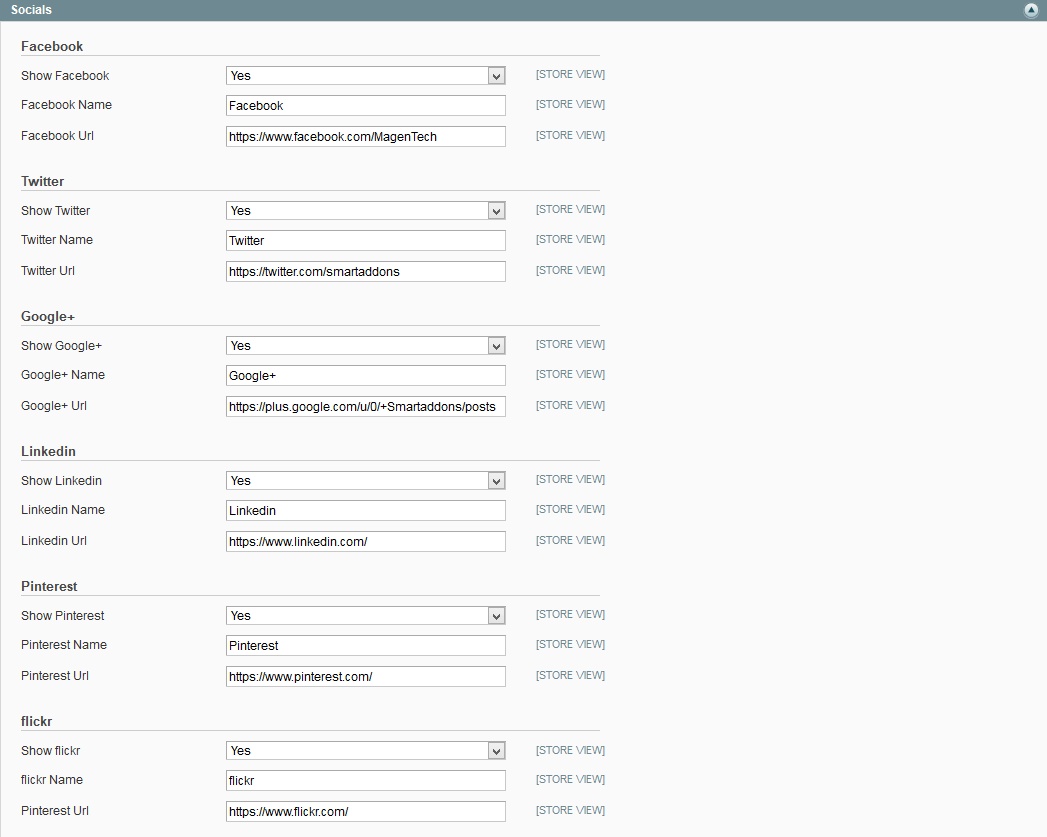Screen dimensions: 1047x837
Task: Open the Show Google+ dropdown
Action: [x=365, y=346]
